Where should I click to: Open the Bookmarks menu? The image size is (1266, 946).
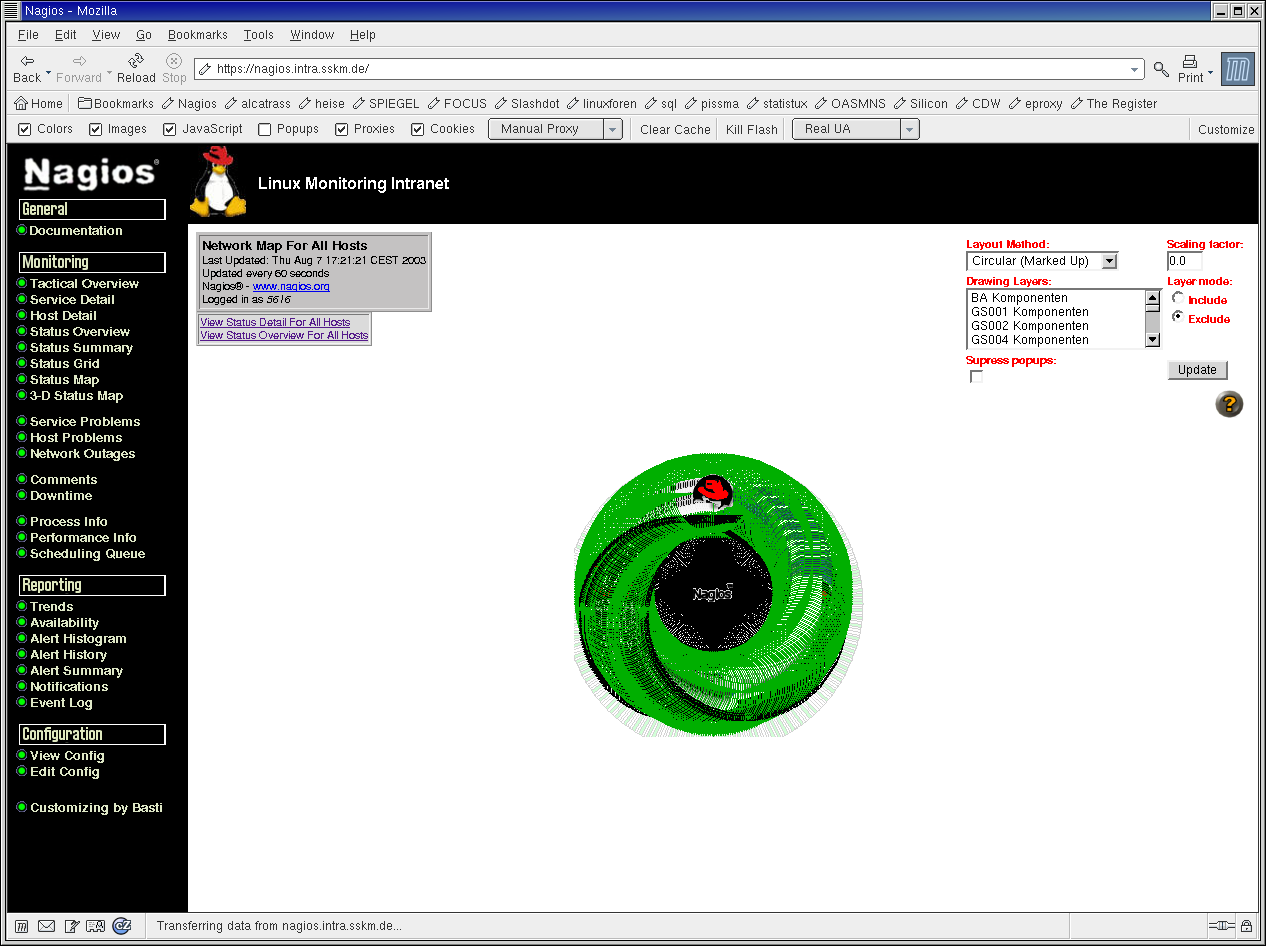coord(198,35)
